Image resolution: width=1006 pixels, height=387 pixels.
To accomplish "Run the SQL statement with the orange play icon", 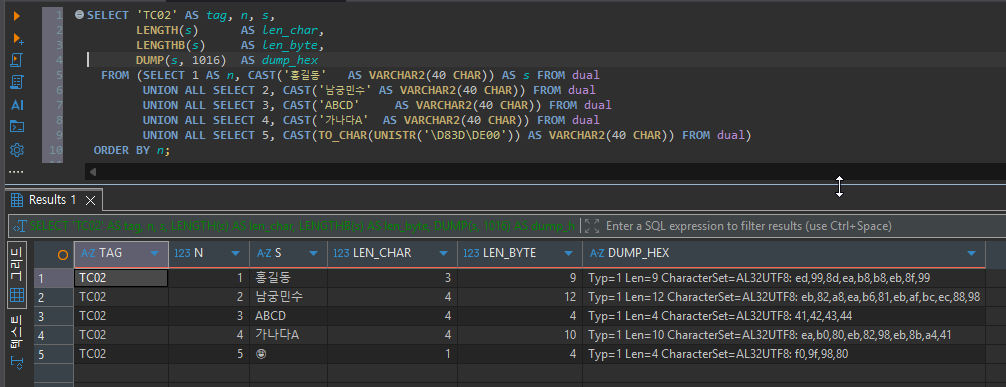I will (17, 15).
